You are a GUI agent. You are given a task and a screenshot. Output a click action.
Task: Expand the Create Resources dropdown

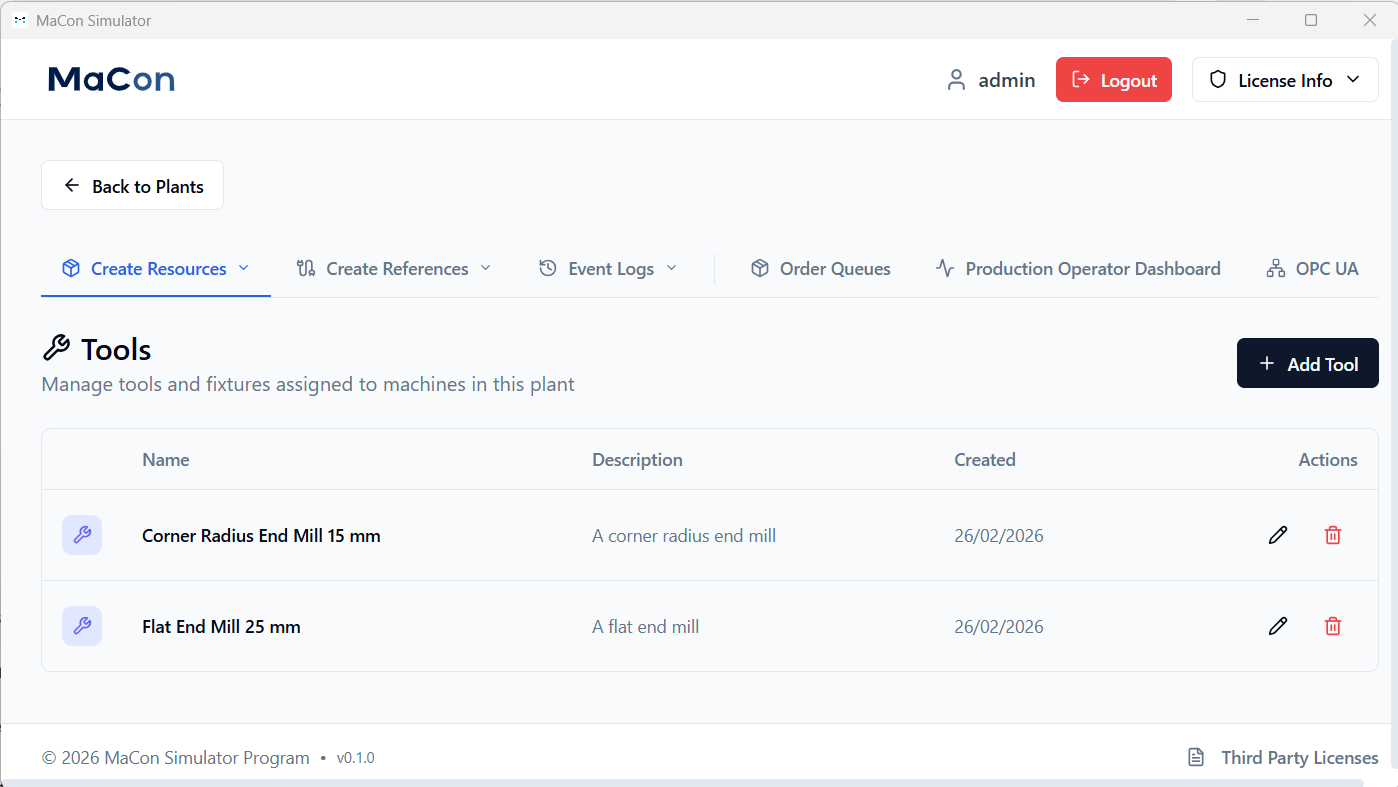[x=244, y=268]
